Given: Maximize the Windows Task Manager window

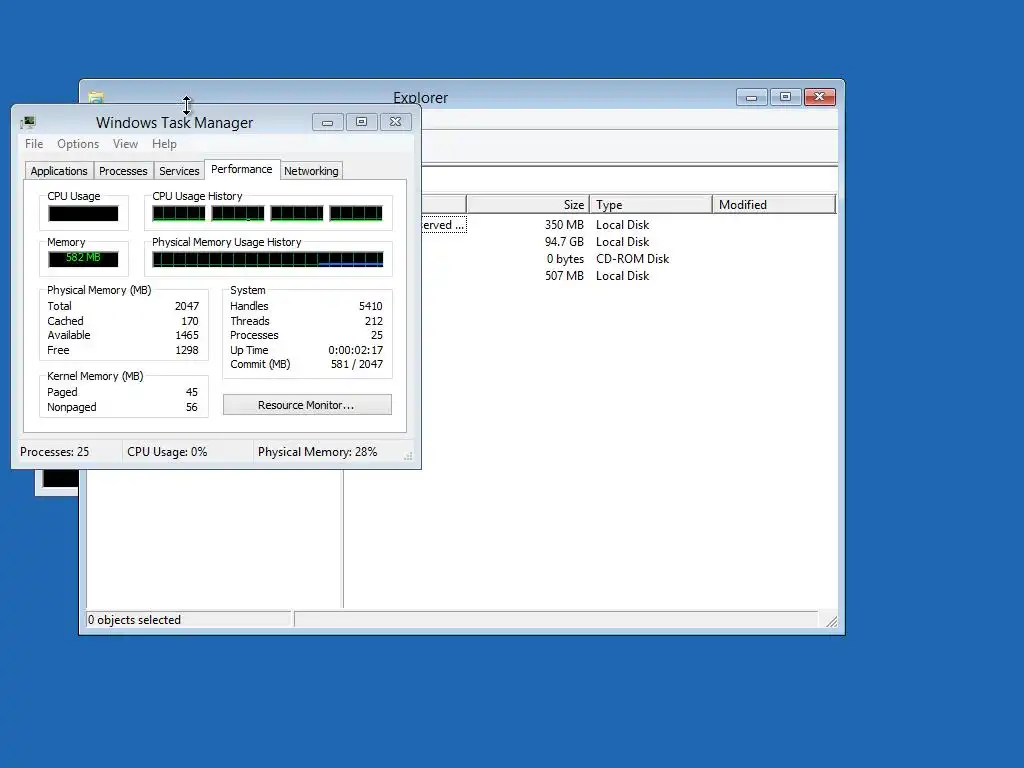Looking at the screenshot, I should (362, 122).
